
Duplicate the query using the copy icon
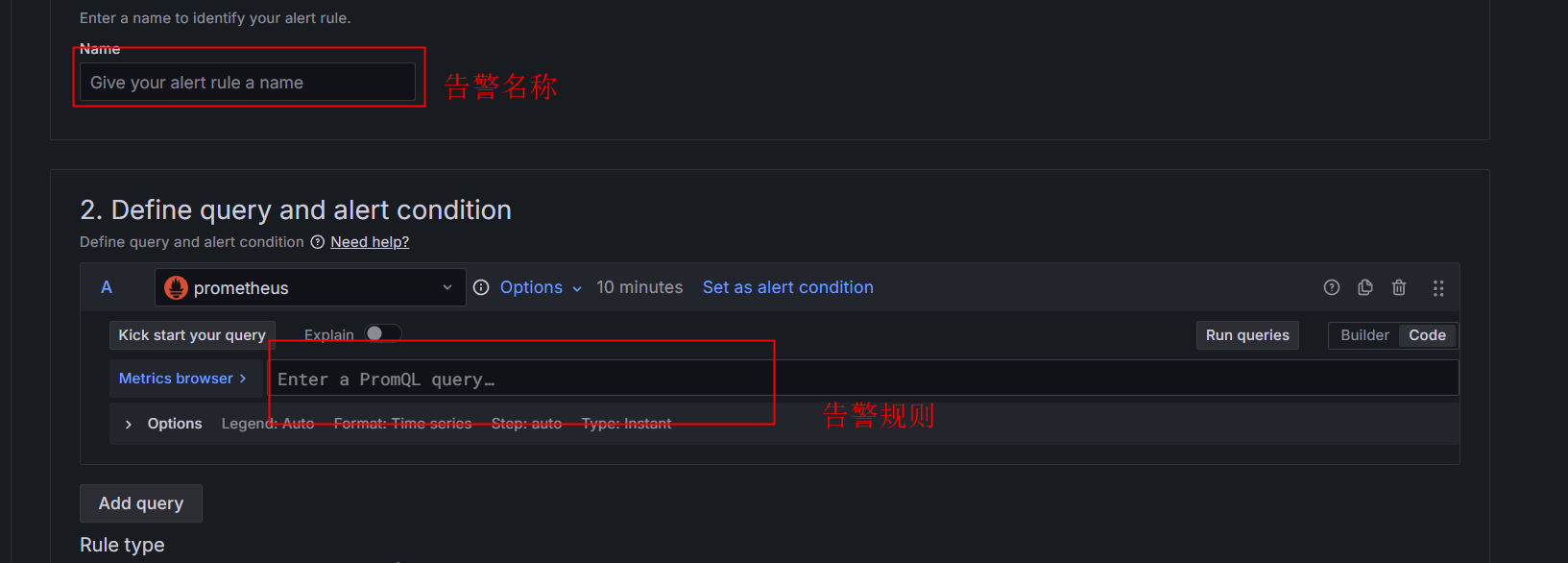1365,286
